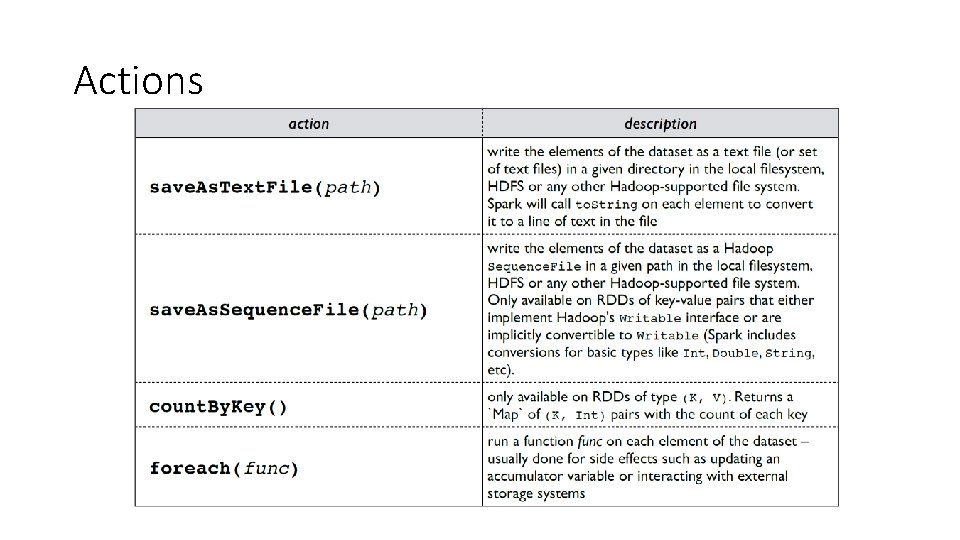Select the saveAsTextFile description text
Image resolution: width=960 pixels, height=540 pixels.
(656, 186)
